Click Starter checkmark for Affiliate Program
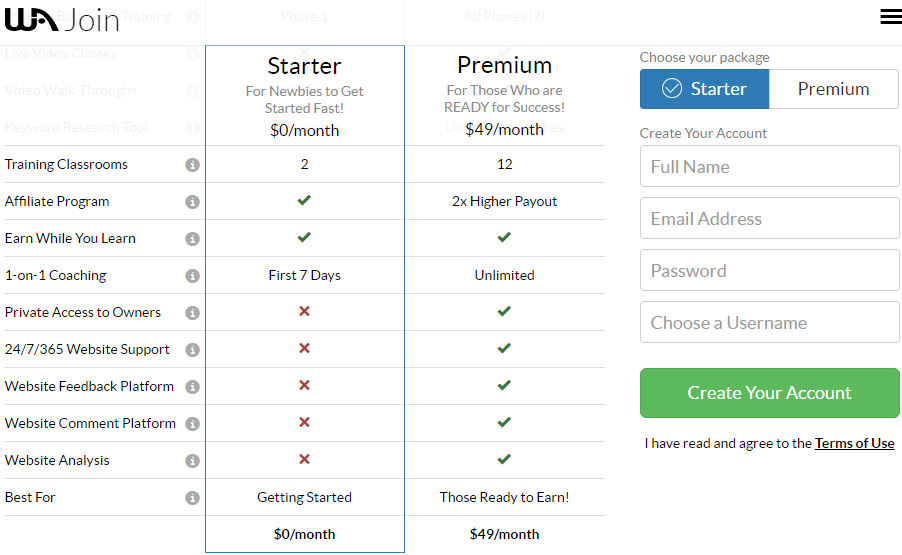This screenshot has width=902, height=555. point(304,200)
